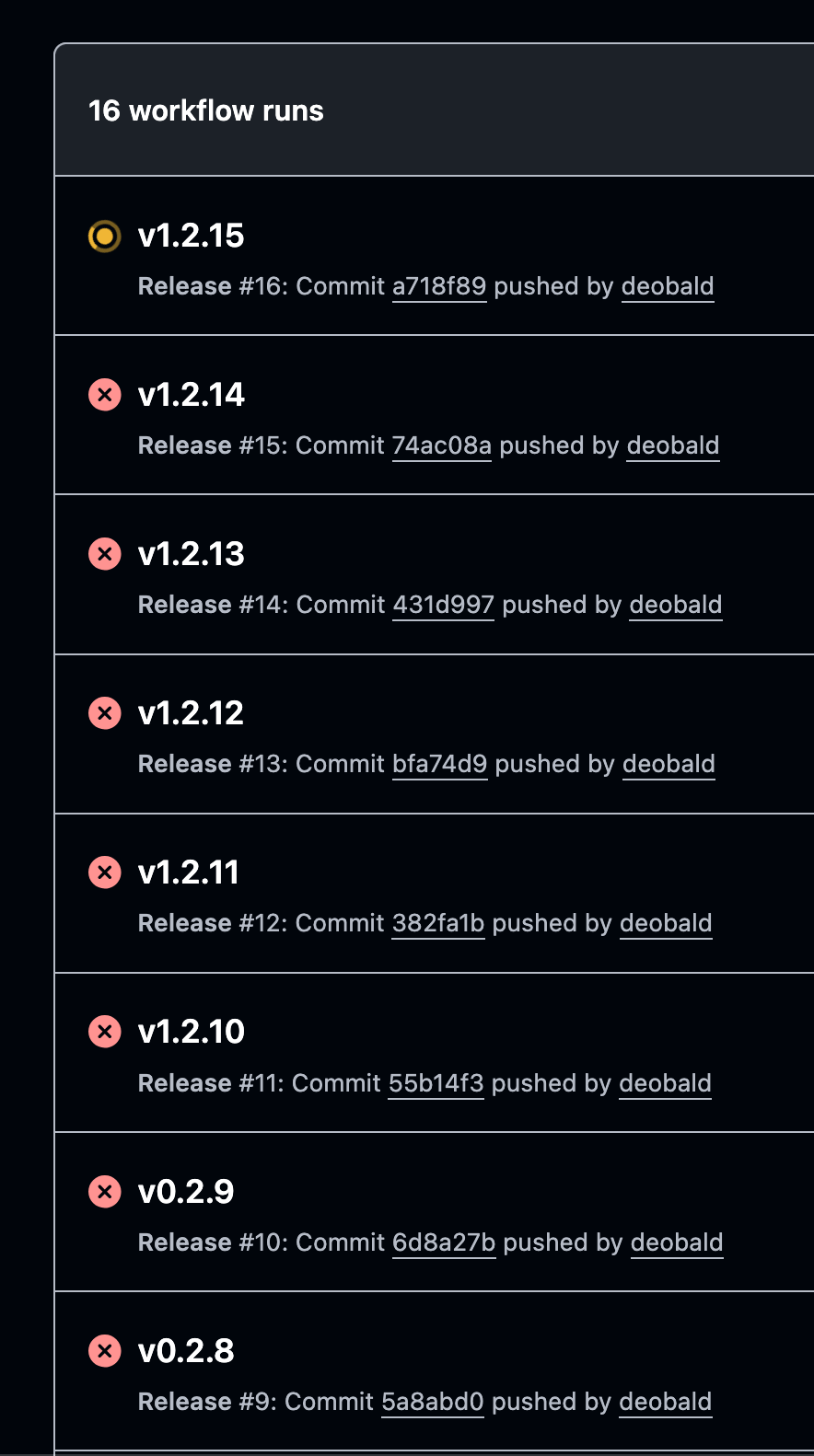Click the failed status icon for v0.2.9
814x1456 pixels.
pos(104,1192)
